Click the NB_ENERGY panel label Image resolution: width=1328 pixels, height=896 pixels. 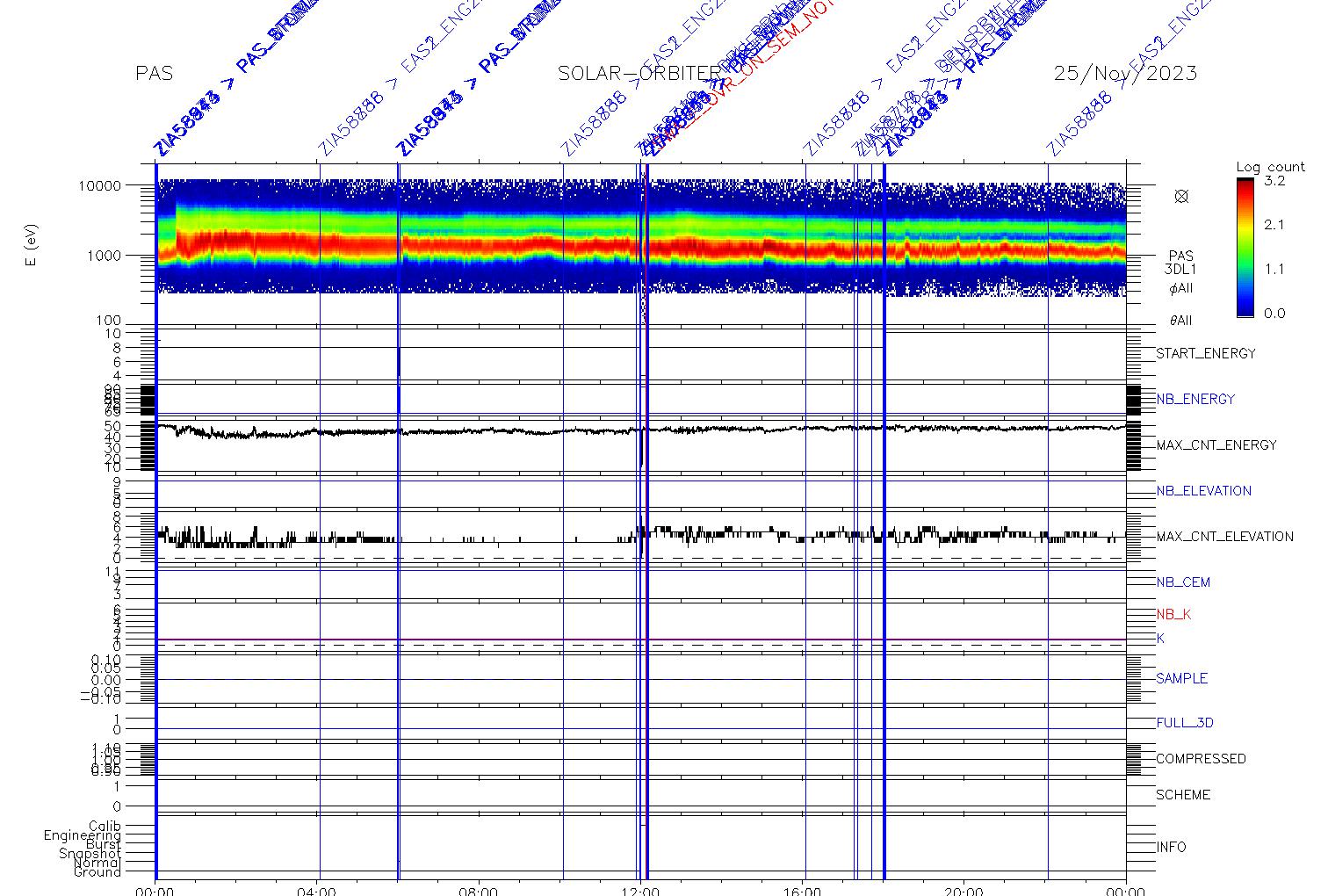(1195, 400)
